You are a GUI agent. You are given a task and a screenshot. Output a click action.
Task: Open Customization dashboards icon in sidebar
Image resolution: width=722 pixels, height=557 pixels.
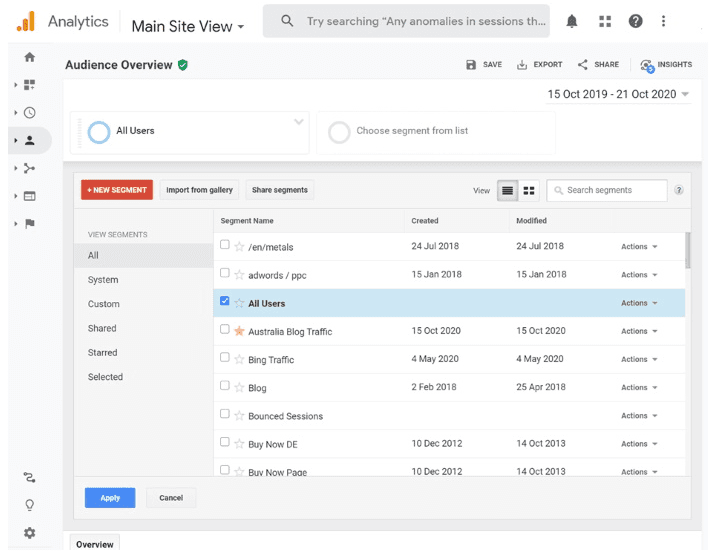(x=29, y=85)
